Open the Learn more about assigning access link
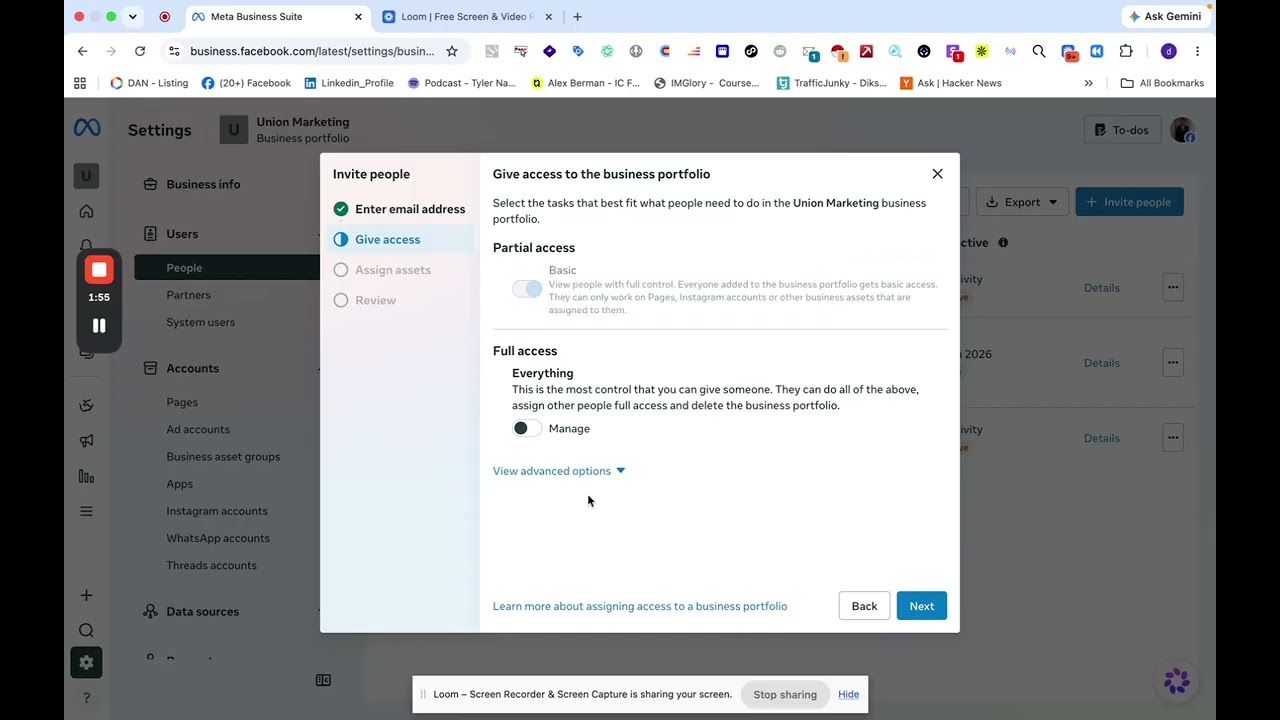This screenshot has width=1280, height=720. click(x=640, y=606)
